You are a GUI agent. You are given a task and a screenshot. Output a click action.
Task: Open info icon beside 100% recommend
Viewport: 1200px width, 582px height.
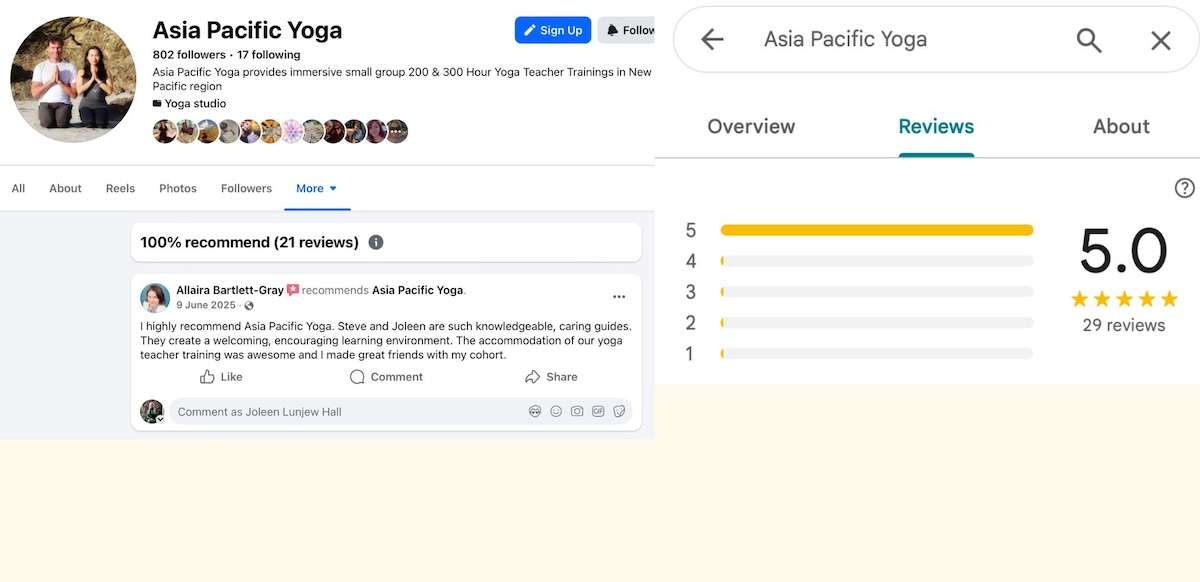pos(376,242)
